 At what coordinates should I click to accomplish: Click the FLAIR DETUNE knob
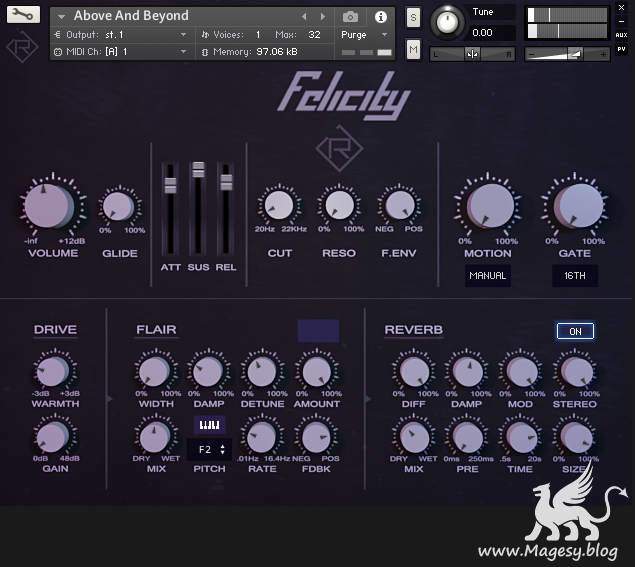pyautogui.click(x=262, y=372)
